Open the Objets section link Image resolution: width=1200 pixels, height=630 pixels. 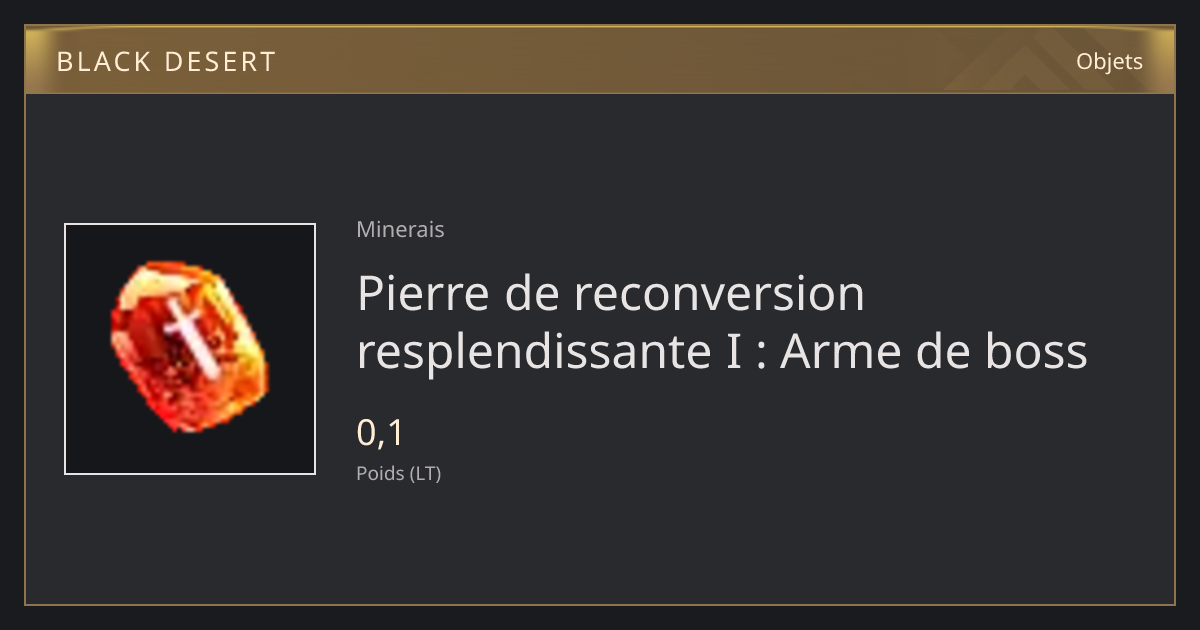pyautogui.click(x=1109, y=62)
